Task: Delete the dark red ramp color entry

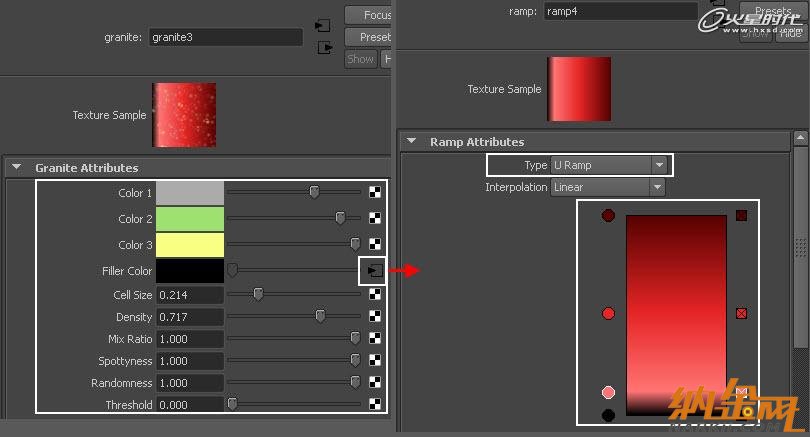Action: tap(741, 215)
